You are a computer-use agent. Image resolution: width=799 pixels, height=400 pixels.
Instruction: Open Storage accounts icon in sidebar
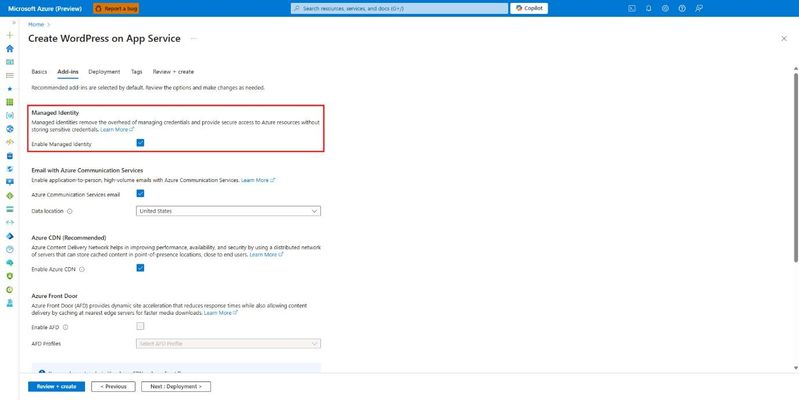point(9,209)
